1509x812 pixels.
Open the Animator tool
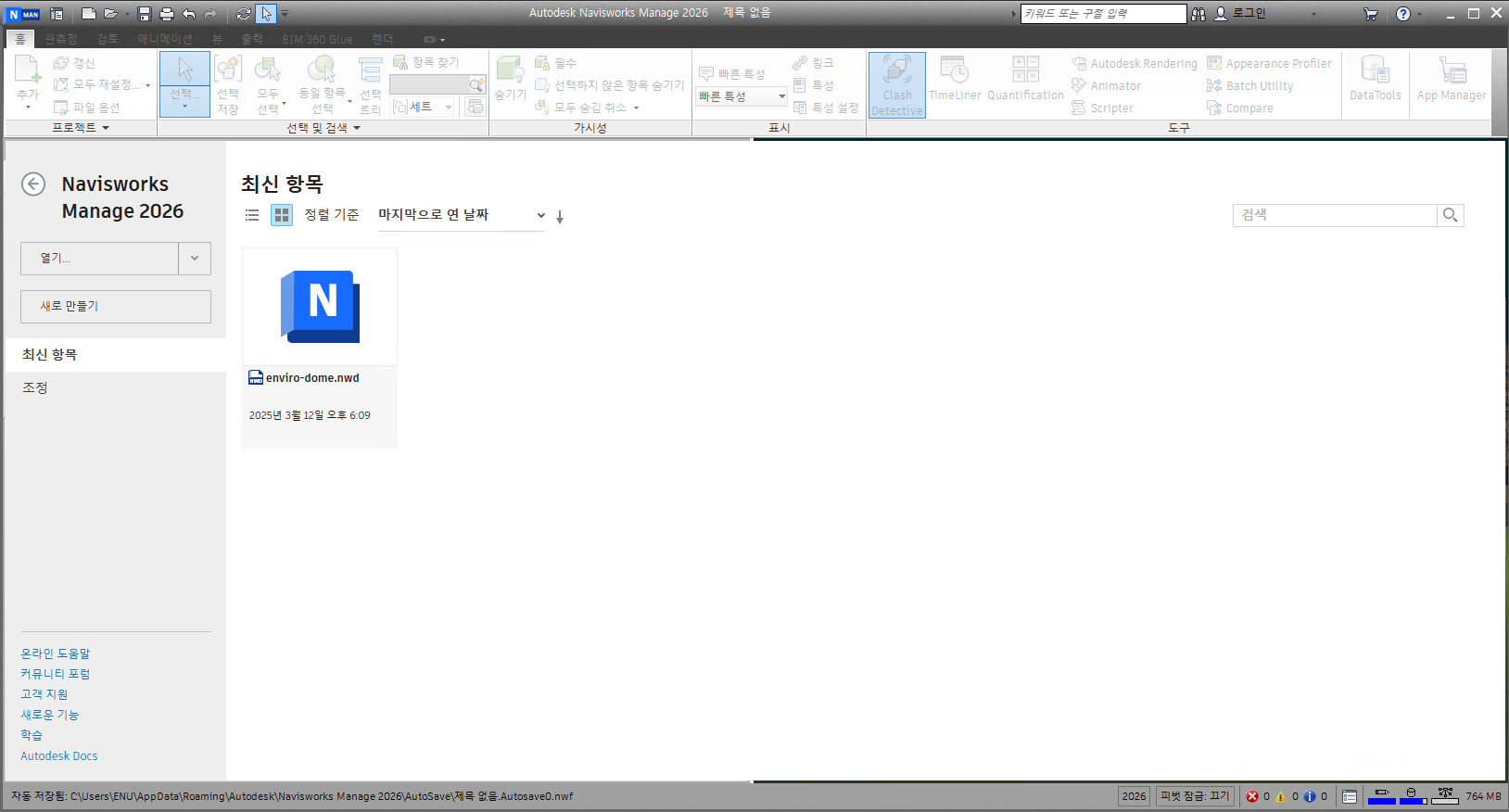click(x=1106, y=86)
